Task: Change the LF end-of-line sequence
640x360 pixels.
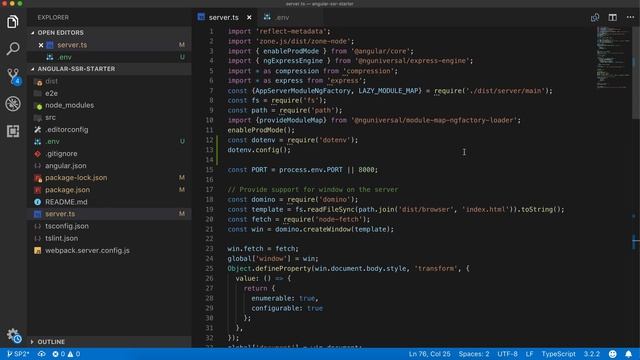Action: [529, 354]
